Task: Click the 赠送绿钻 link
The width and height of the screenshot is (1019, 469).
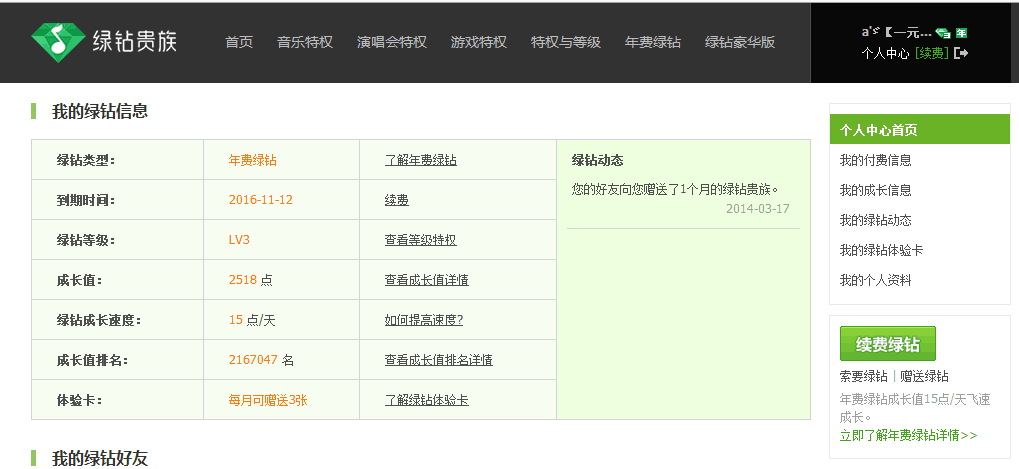Action: point(924,377)
